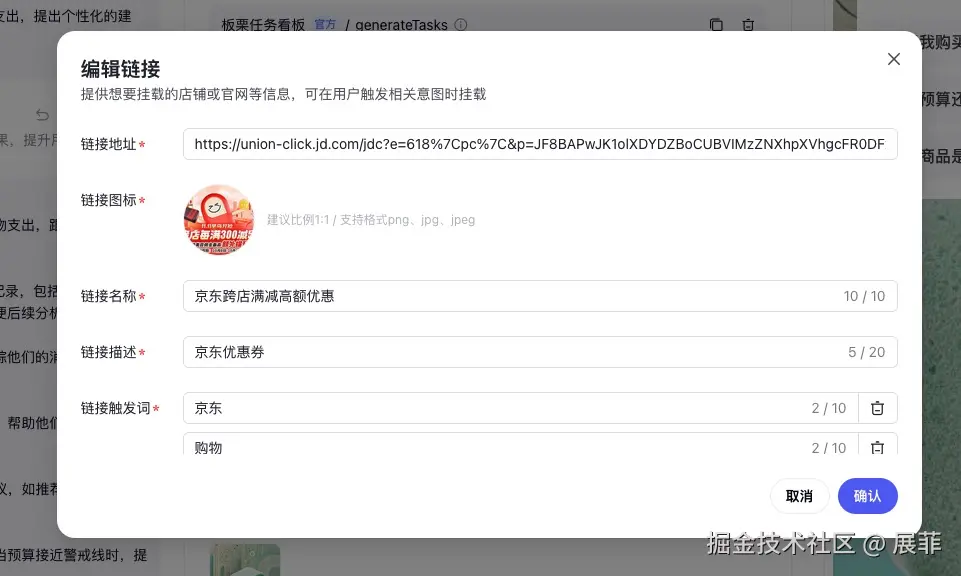Click the 官方 tag in background
The height and width of the screenshot is (576, 961).
click(x=325, y=25)
